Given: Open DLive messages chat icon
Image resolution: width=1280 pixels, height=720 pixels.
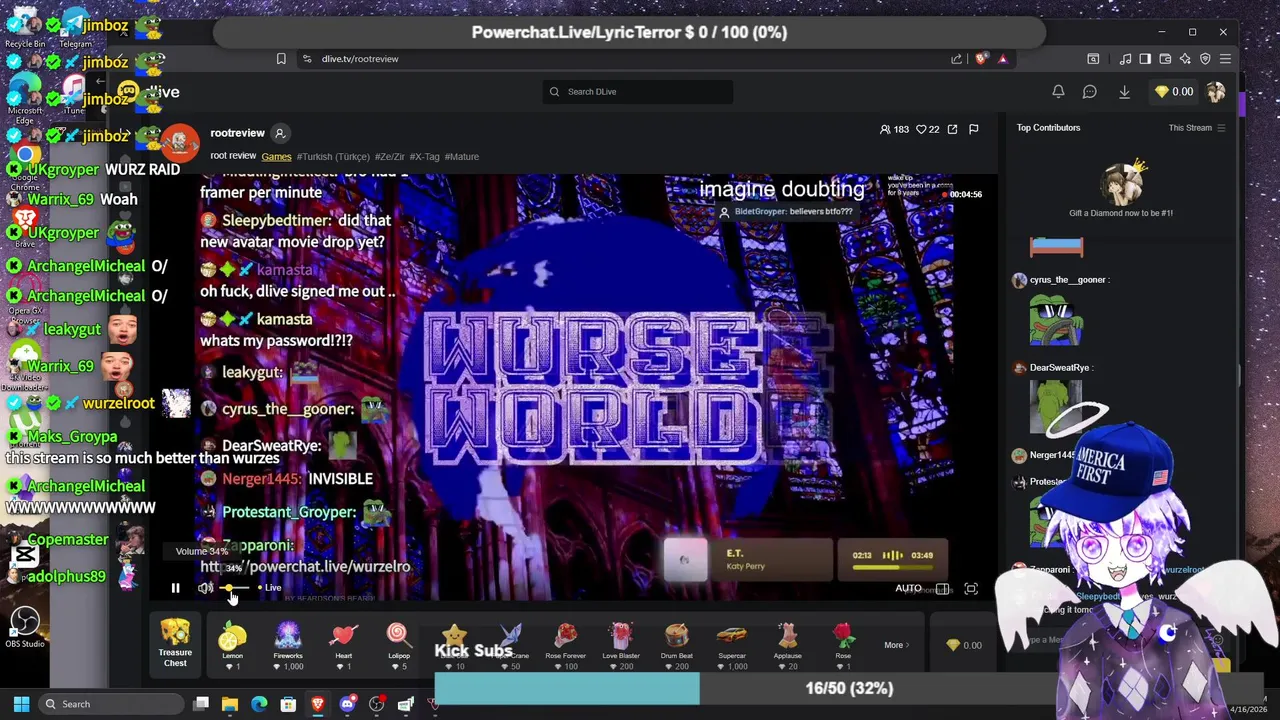Looking at the screenshot, I should (1090, 92).
